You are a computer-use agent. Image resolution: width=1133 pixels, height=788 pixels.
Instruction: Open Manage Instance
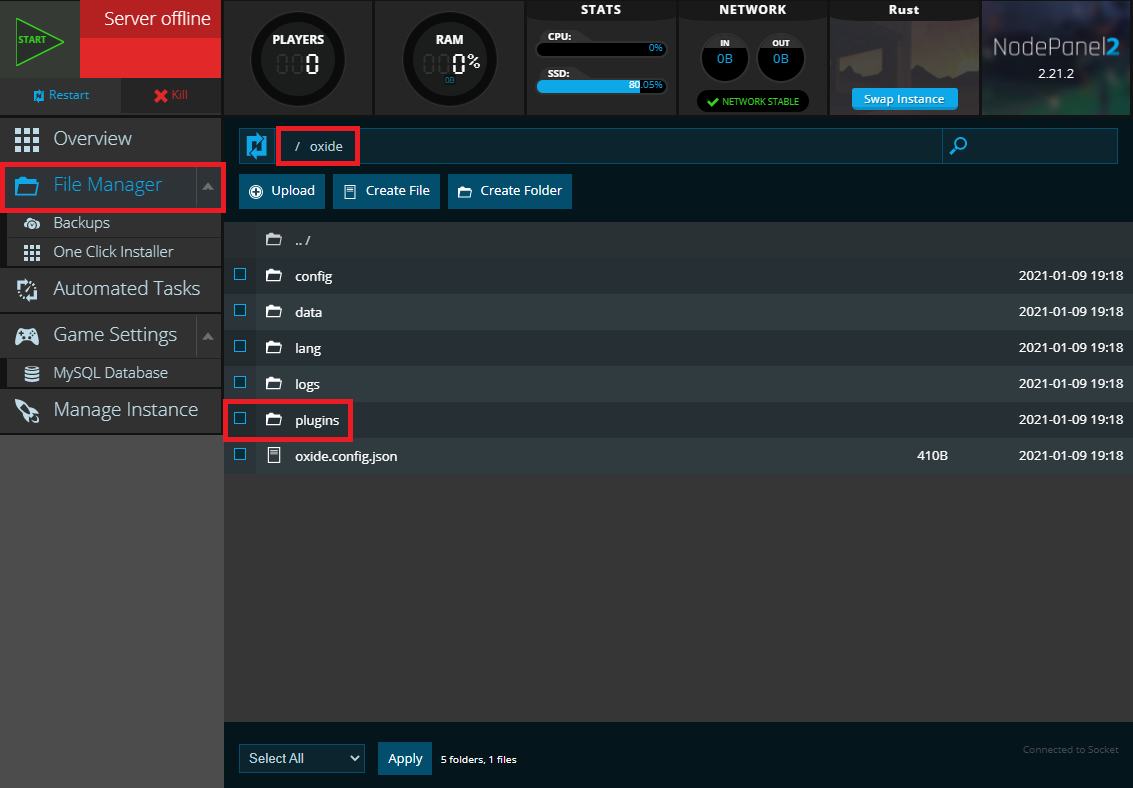[111, 410]
